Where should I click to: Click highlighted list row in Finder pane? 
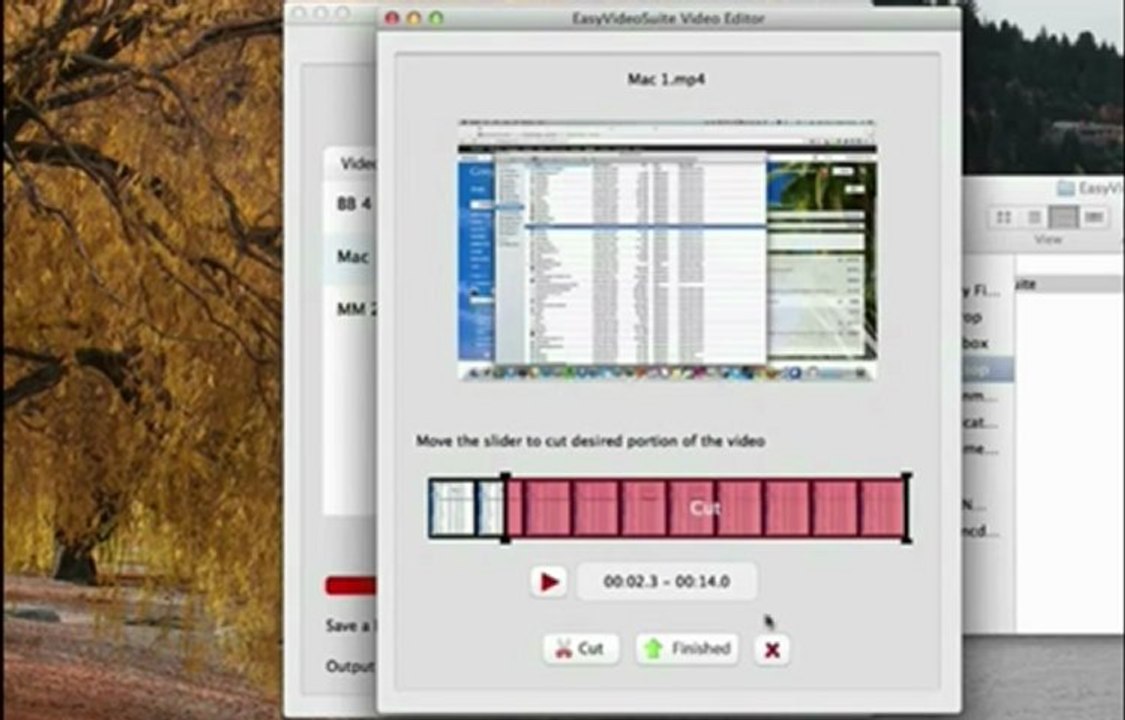1069,284
